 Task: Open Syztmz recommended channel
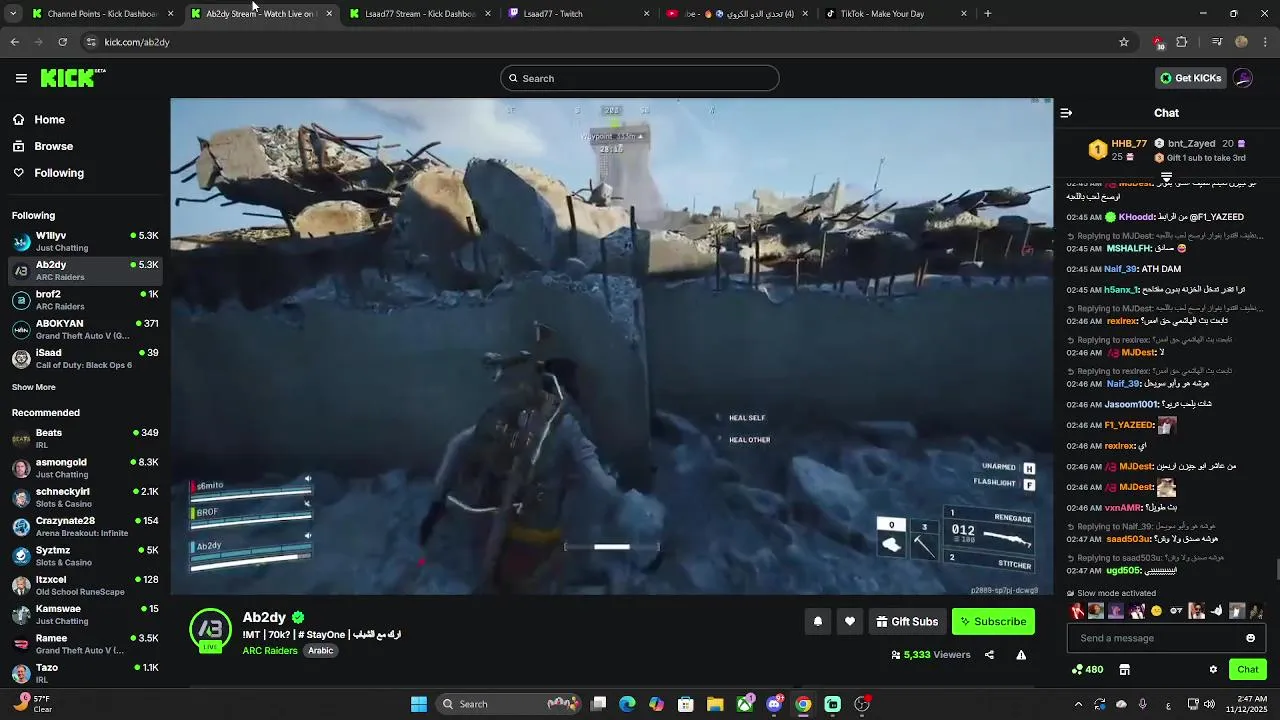[85, 556]
